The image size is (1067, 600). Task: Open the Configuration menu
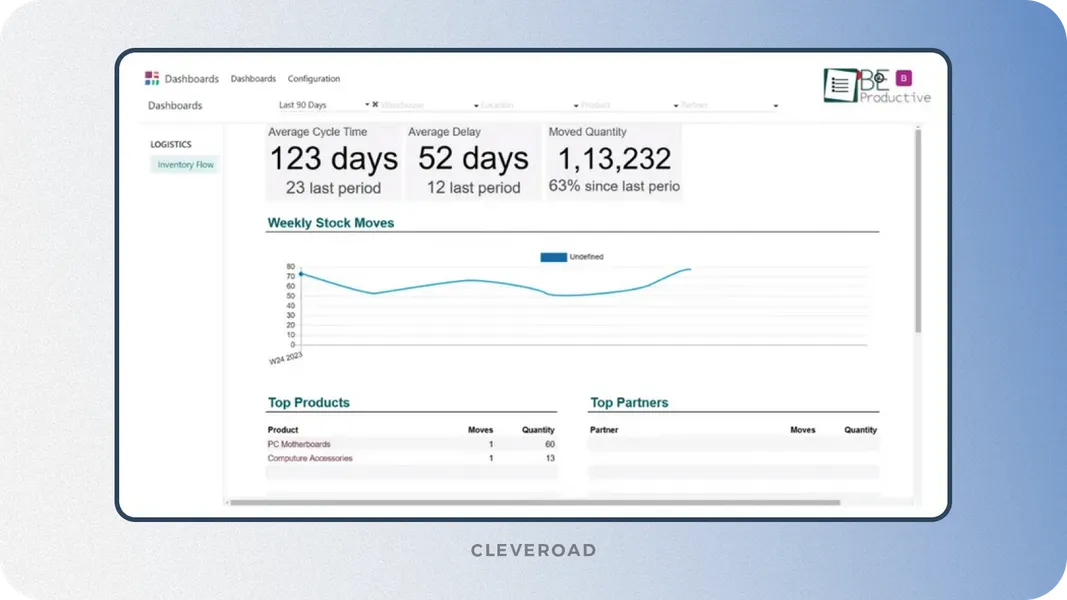tap(314, 79)
